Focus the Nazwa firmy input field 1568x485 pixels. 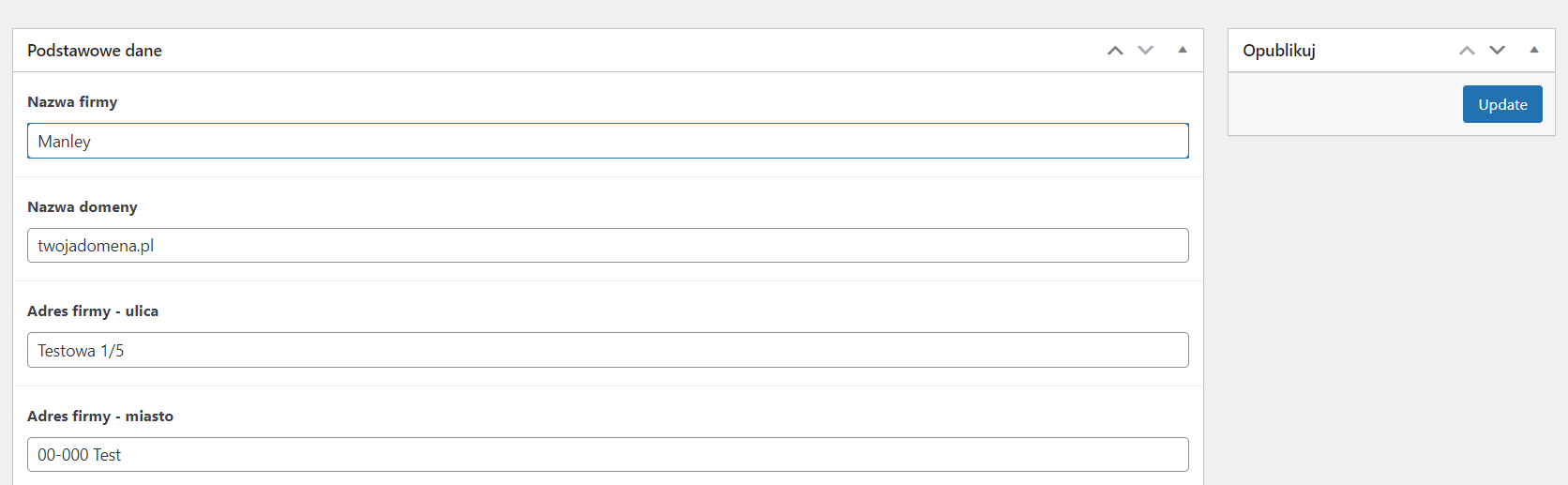(608, 141)
